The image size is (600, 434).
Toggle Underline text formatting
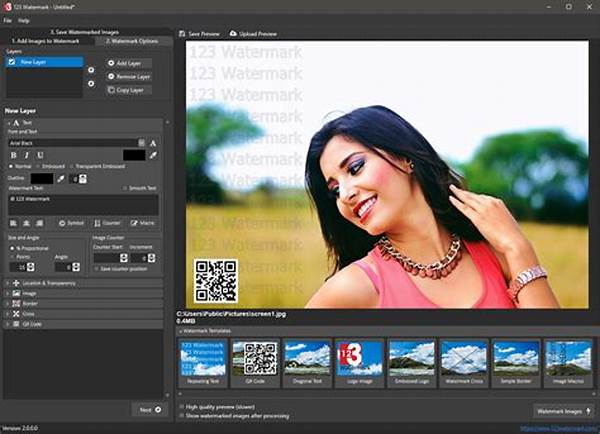38,155
